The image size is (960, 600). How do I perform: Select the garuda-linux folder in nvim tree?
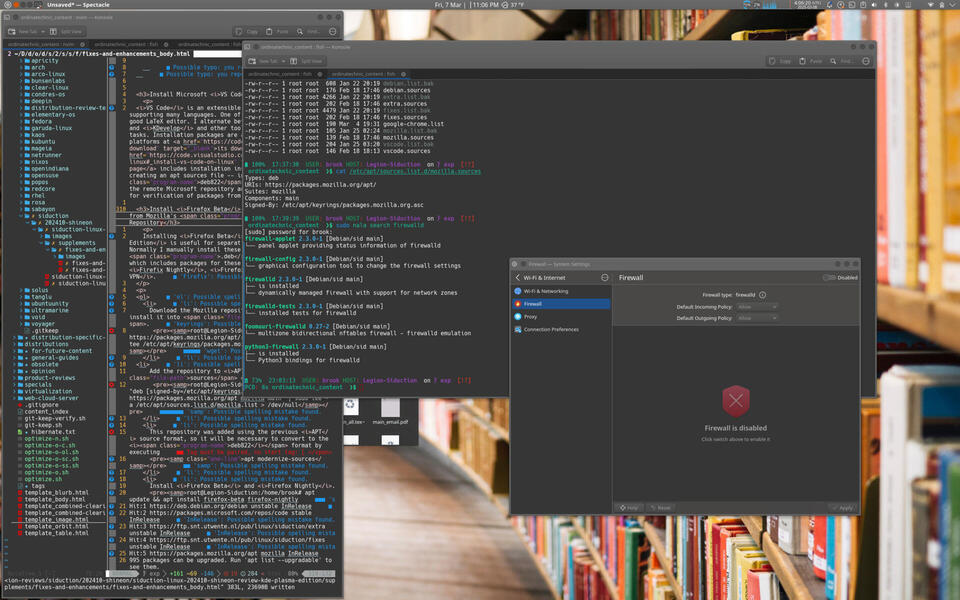click(x=46, y=128)
